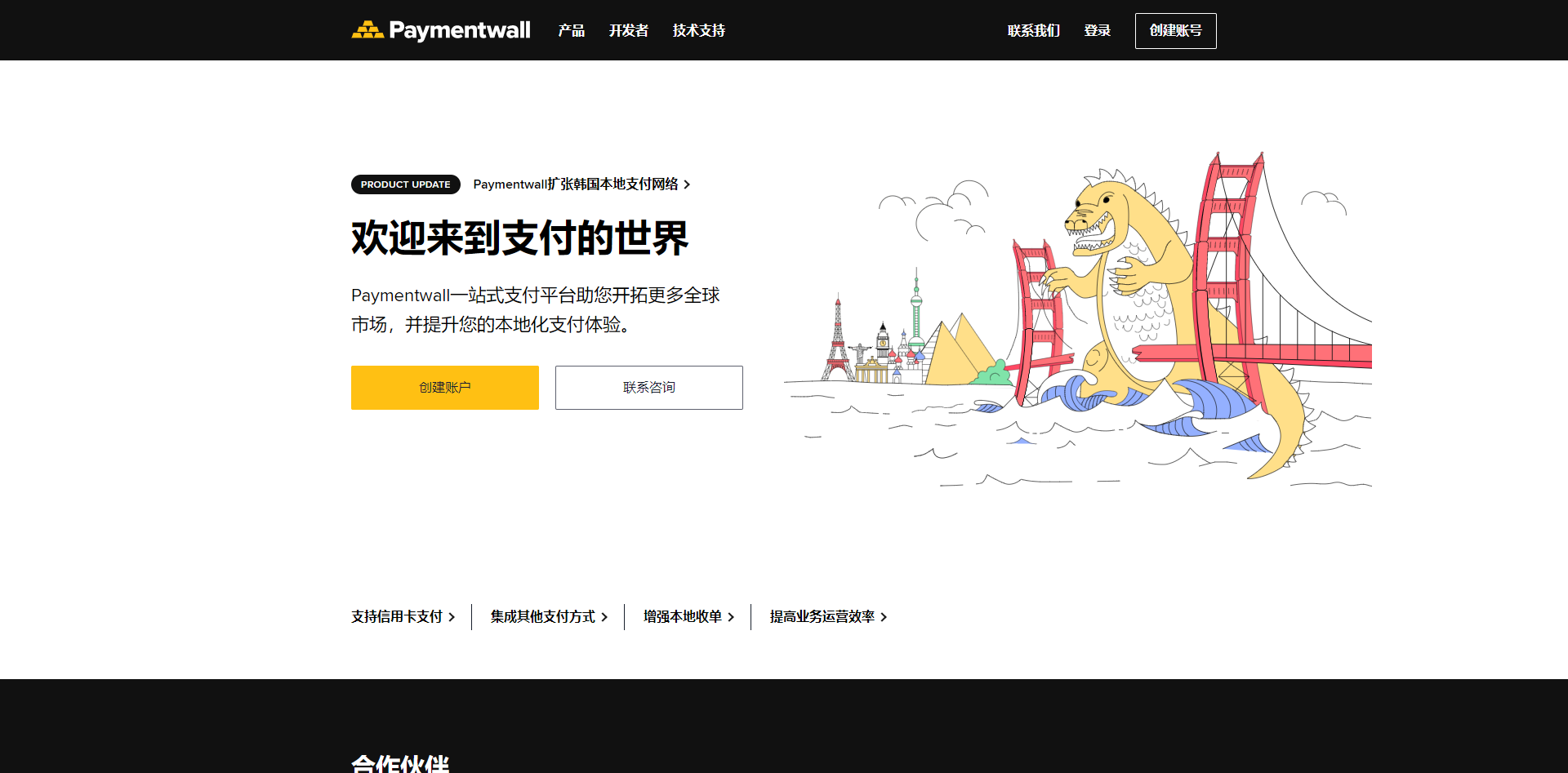This screenshot has width=1568, height=773.
Task: Click the arrow next to 支持信用卡支付
Action: pos(452,617)
